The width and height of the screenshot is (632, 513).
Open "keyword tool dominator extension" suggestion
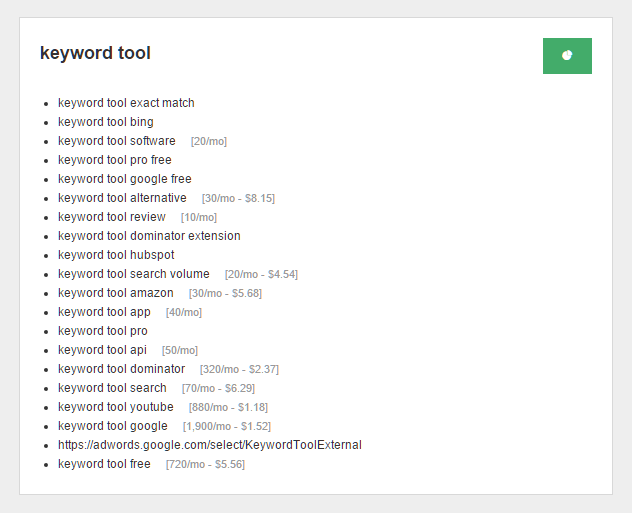149,236
